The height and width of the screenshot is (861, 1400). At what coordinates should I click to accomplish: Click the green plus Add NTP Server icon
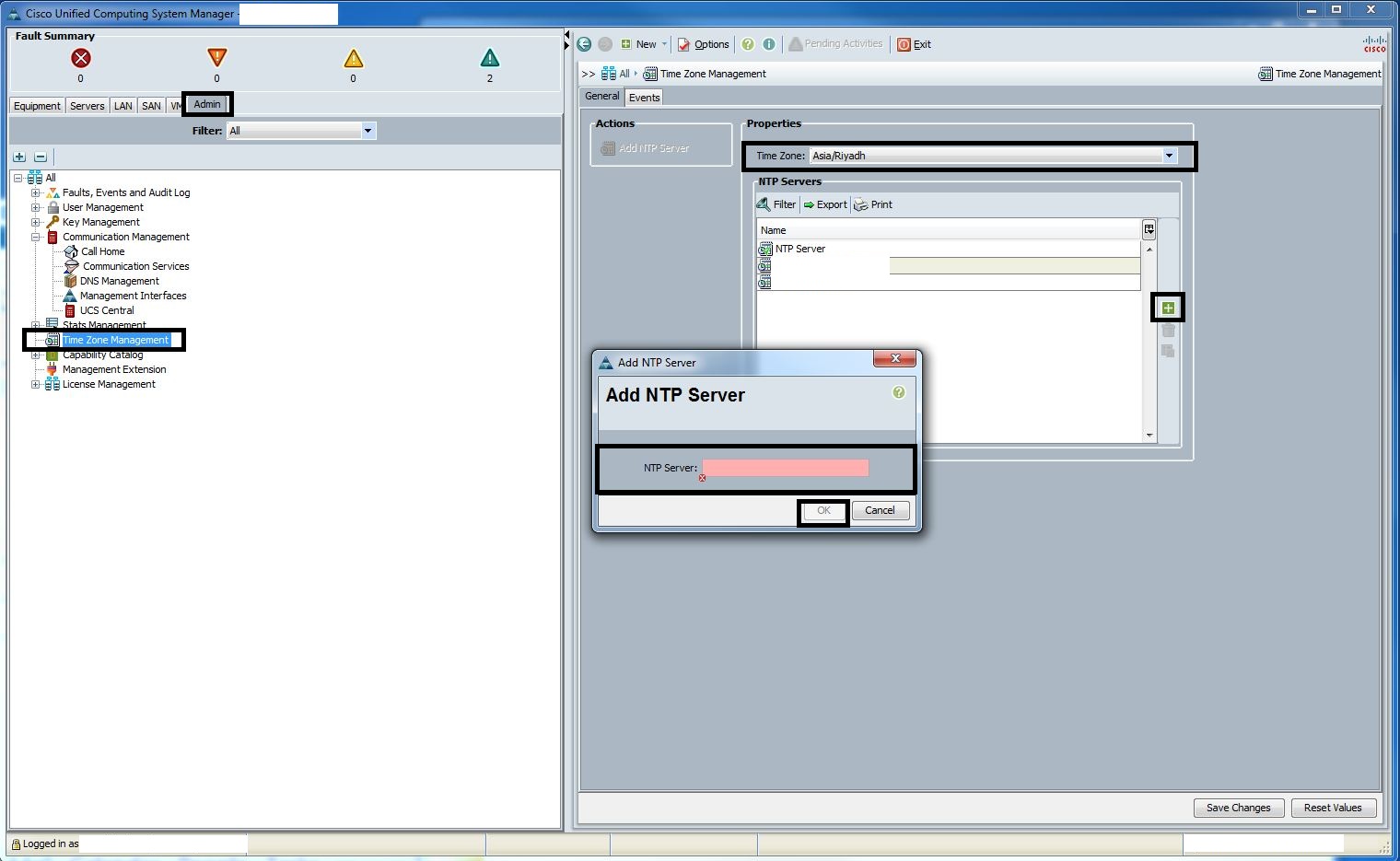point(1168,308)
